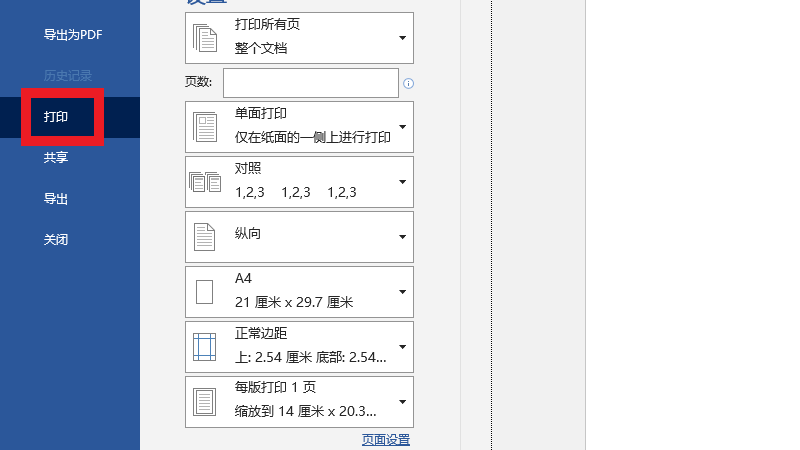
Task: Click the document stack icon for 打印所有页
Action: (205, 38)
